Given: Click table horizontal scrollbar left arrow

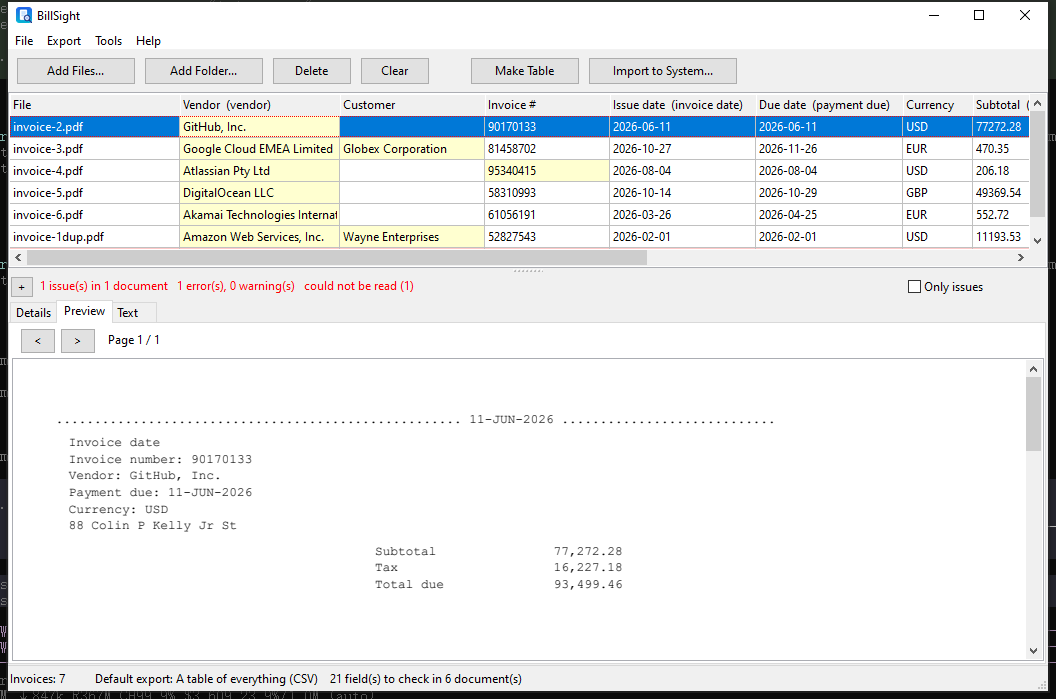Looking at the screenshot, I should (x=18, y=257).
